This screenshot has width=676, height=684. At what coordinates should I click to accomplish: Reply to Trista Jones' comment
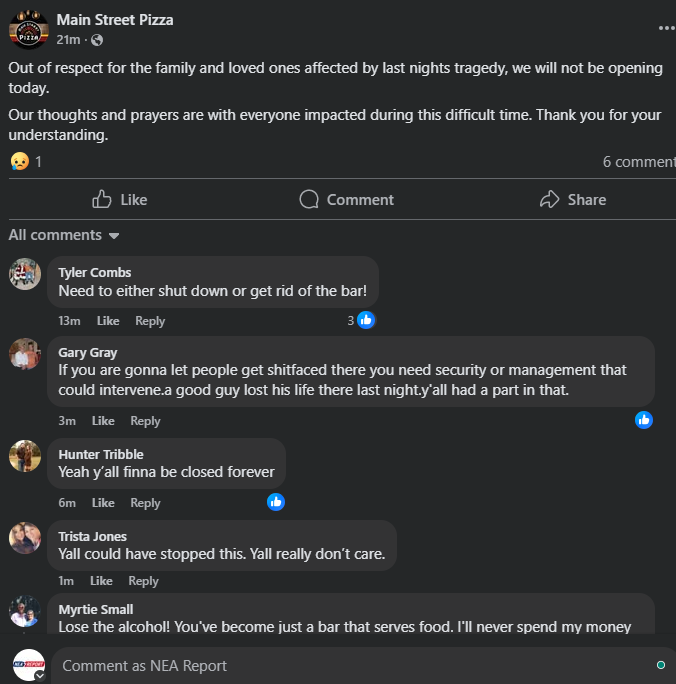click(x=143, y=581)
